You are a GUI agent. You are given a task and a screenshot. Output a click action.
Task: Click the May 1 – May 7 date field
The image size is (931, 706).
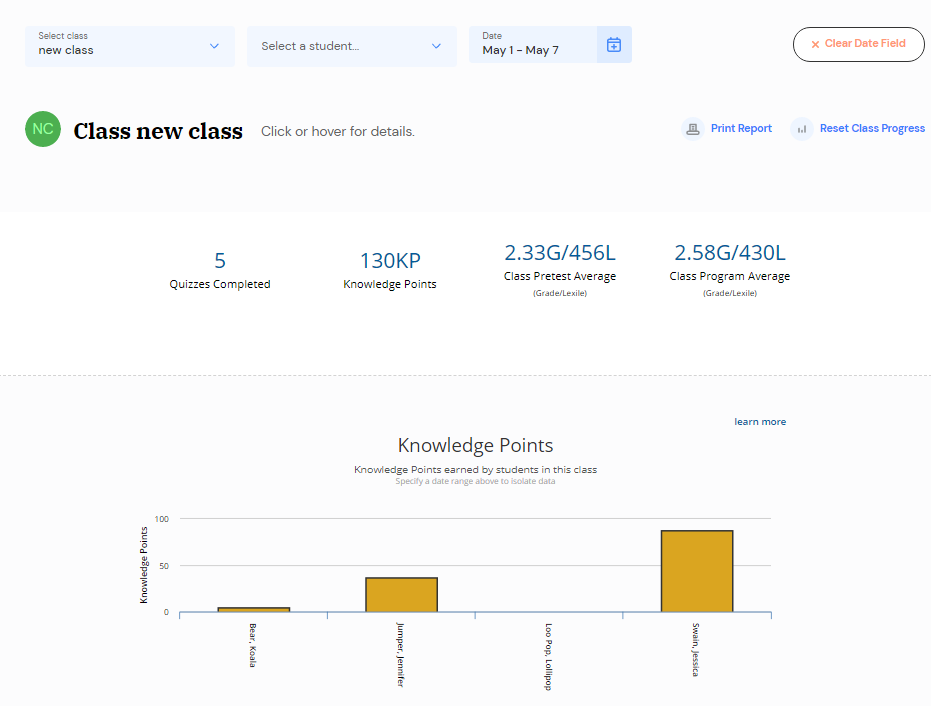click(x=533, y=45)
